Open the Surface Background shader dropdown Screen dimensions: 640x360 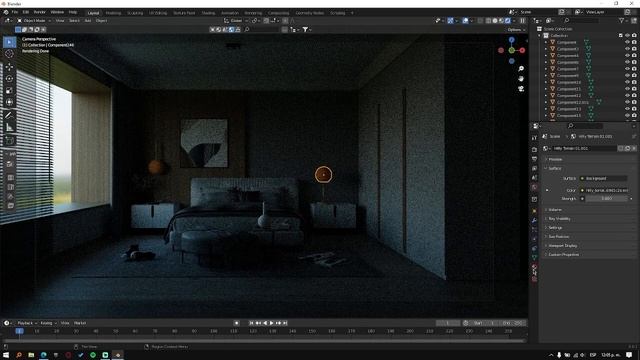(604, 178)
